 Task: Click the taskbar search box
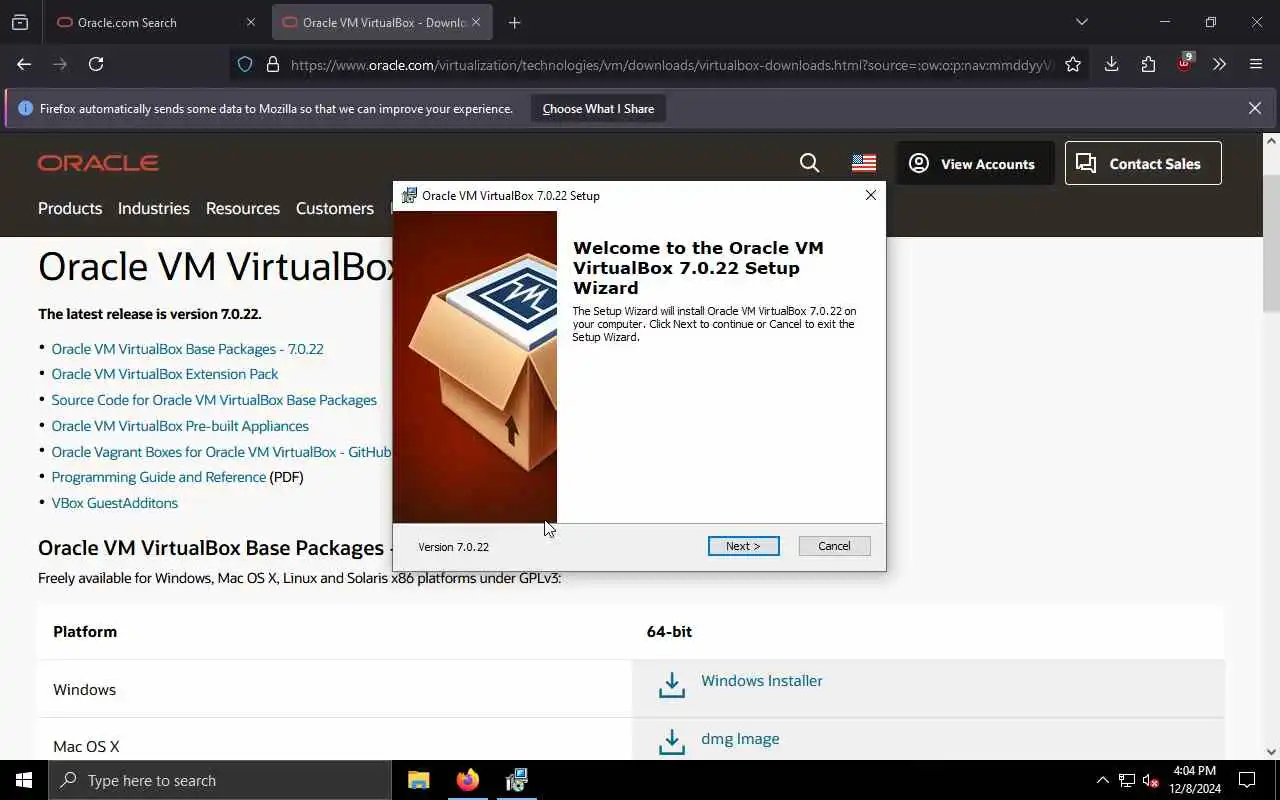click(x=219, y=780)
